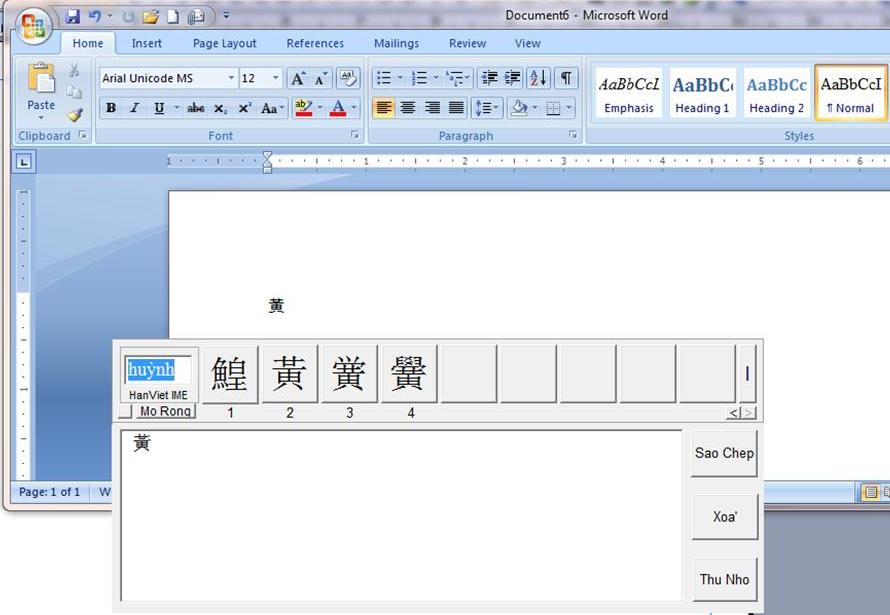Viewport: 890px width, 615px height.
Task: Open Change Case menu
Action: point(272,108)
